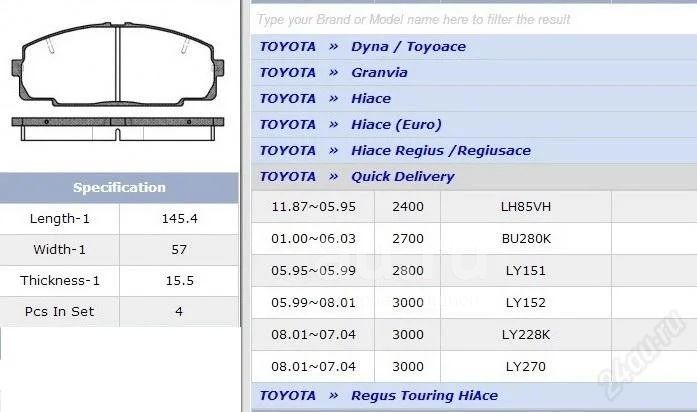
Task: Select date range 05.99~08.01
Action: point(313,303)
